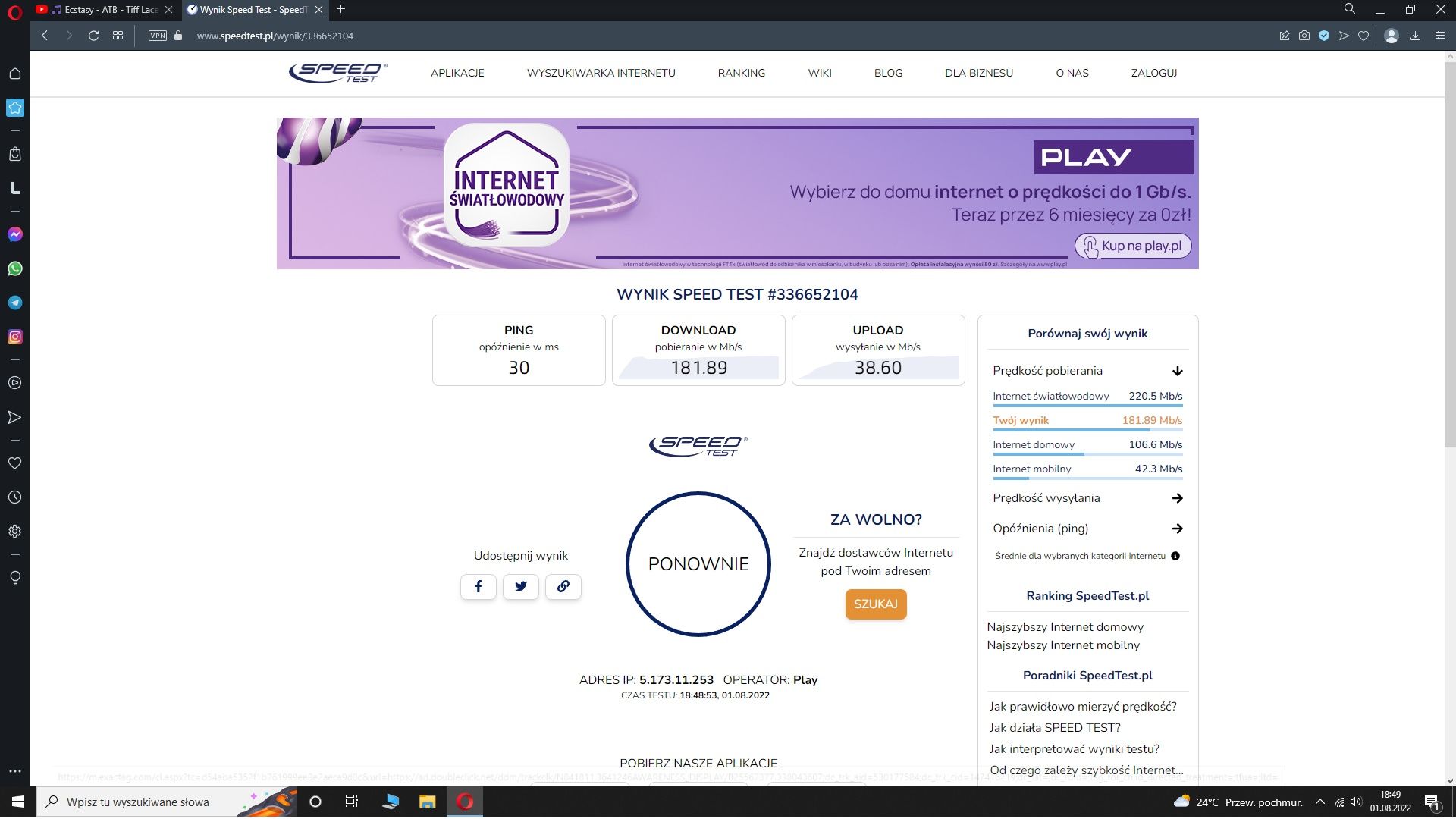Open weather widget 24°C in taskbar
The width and height of the screenshot is (1456, 819).
point(1238,802)
